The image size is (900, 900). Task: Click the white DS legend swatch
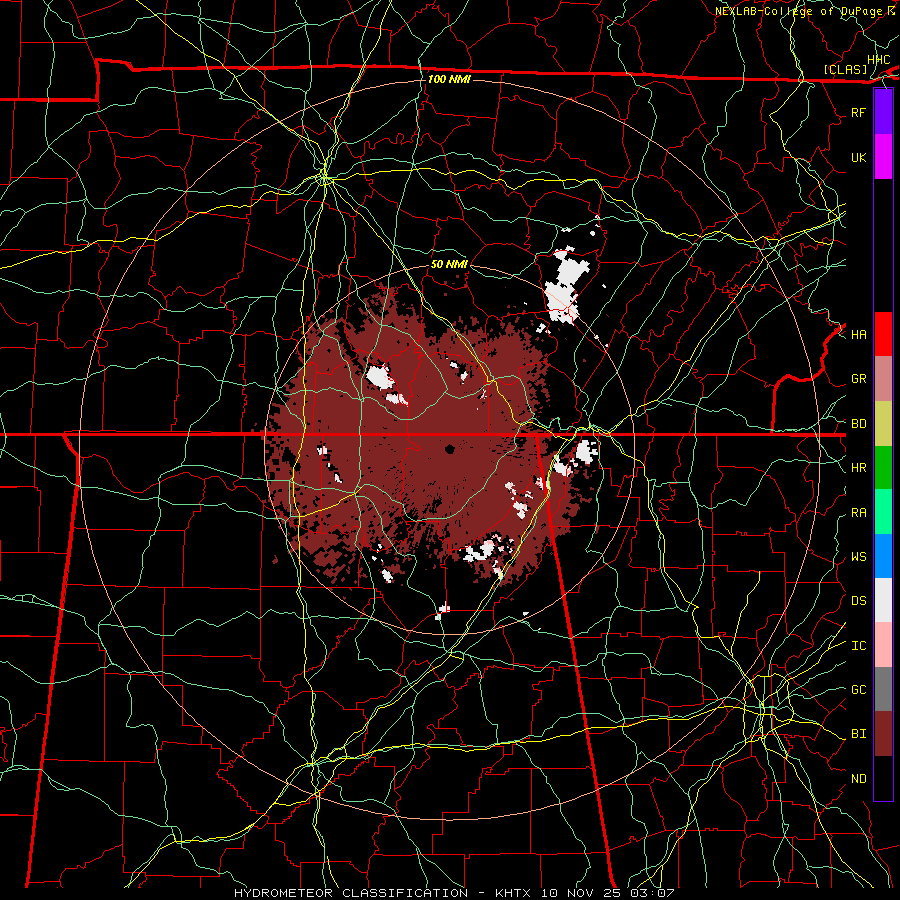coord(883,600)
